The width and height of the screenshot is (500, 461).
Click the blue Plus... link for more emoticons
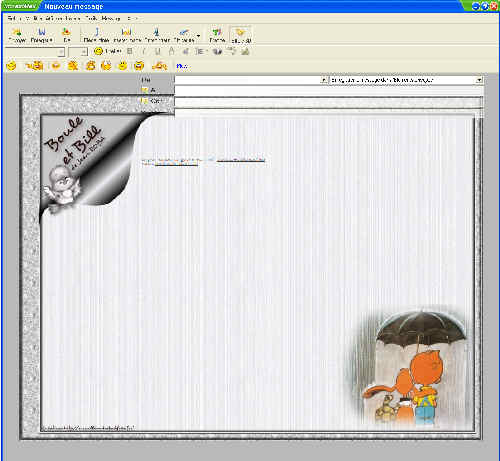[x=182, y=66]
